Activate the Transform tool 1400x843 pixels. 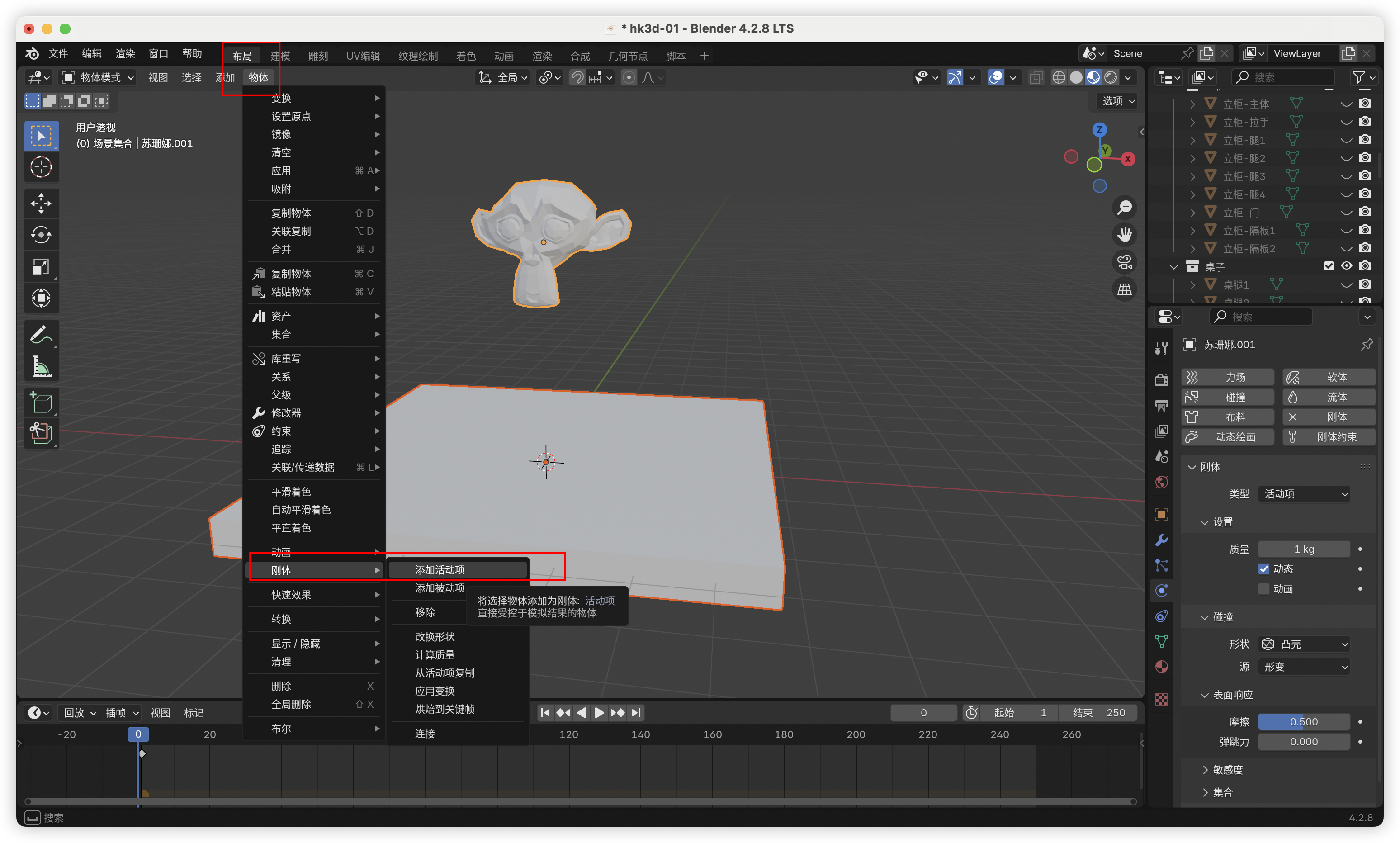(x=41, y=298)
